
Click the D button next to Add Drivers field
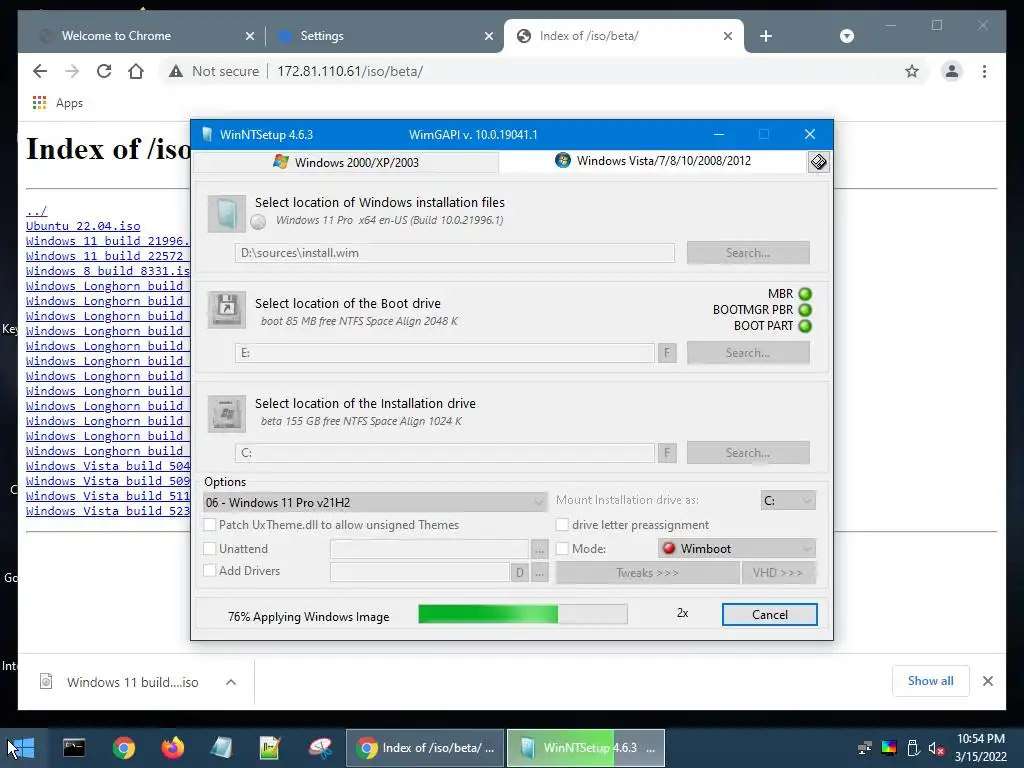(519, 573)
